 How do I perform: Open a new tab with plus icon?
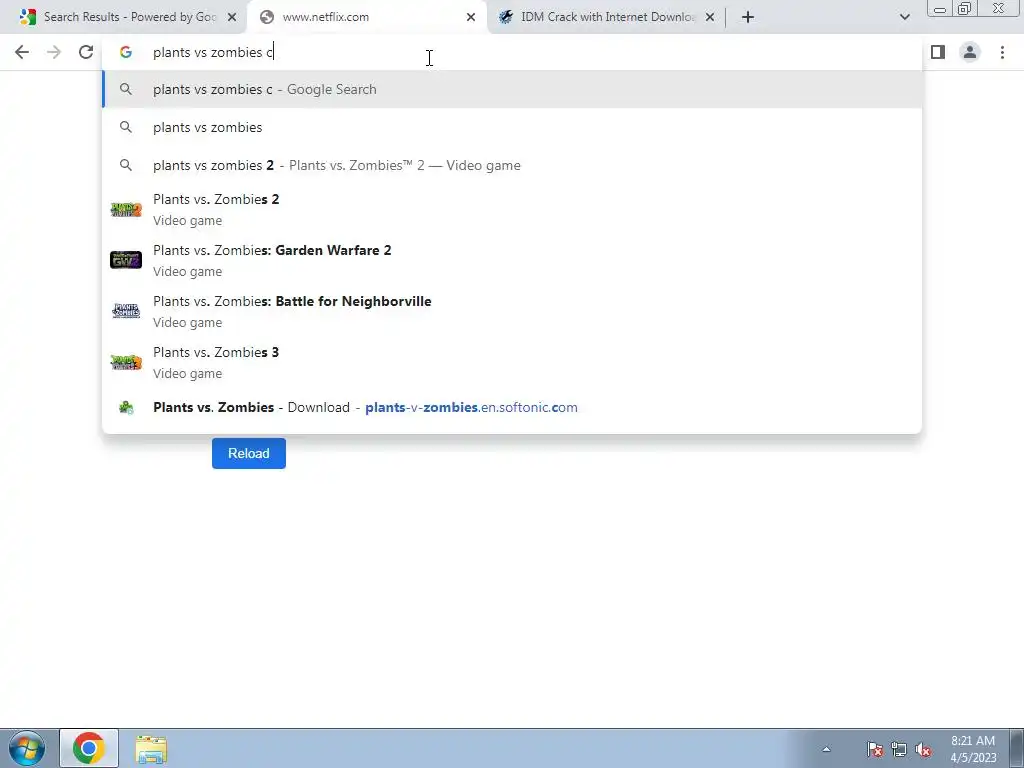[x=748, y=17]
